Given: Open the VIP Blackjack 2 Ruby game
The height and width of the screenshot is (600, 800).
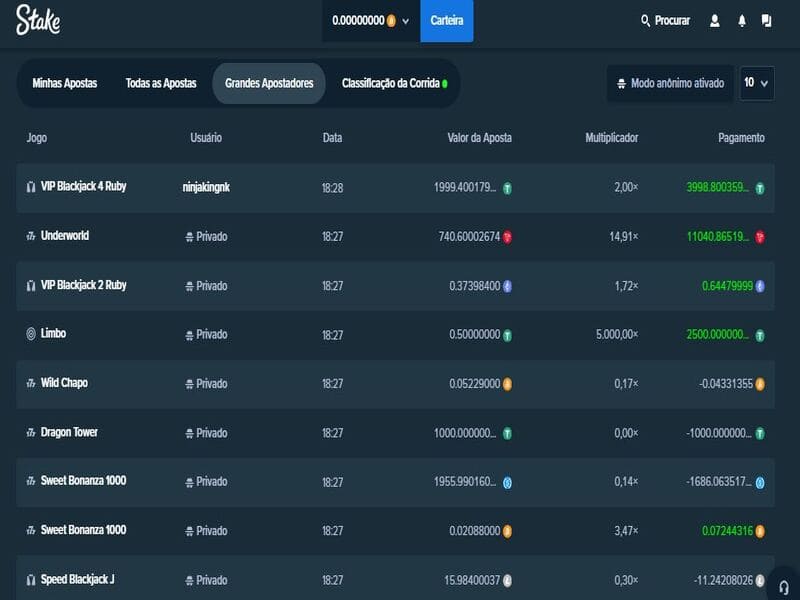Looking at the screenshot, I should (x=84, y=285).
